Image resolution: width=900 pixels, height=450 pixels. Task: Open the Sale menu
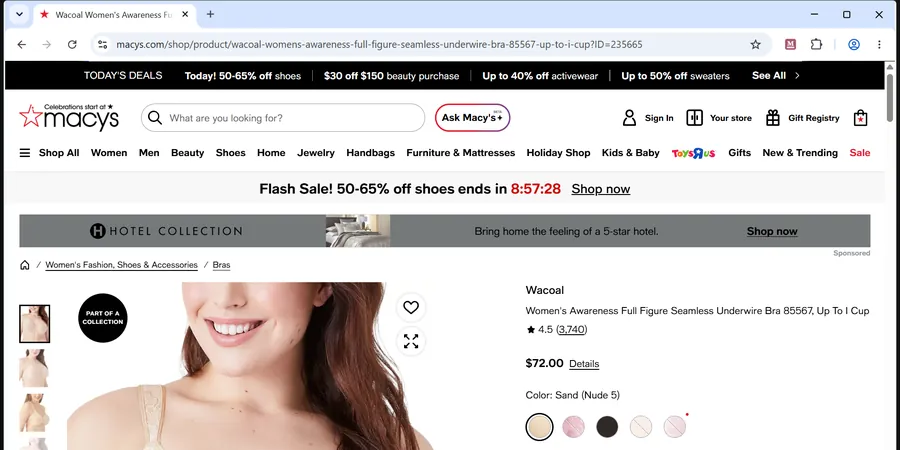pos(860,153)
